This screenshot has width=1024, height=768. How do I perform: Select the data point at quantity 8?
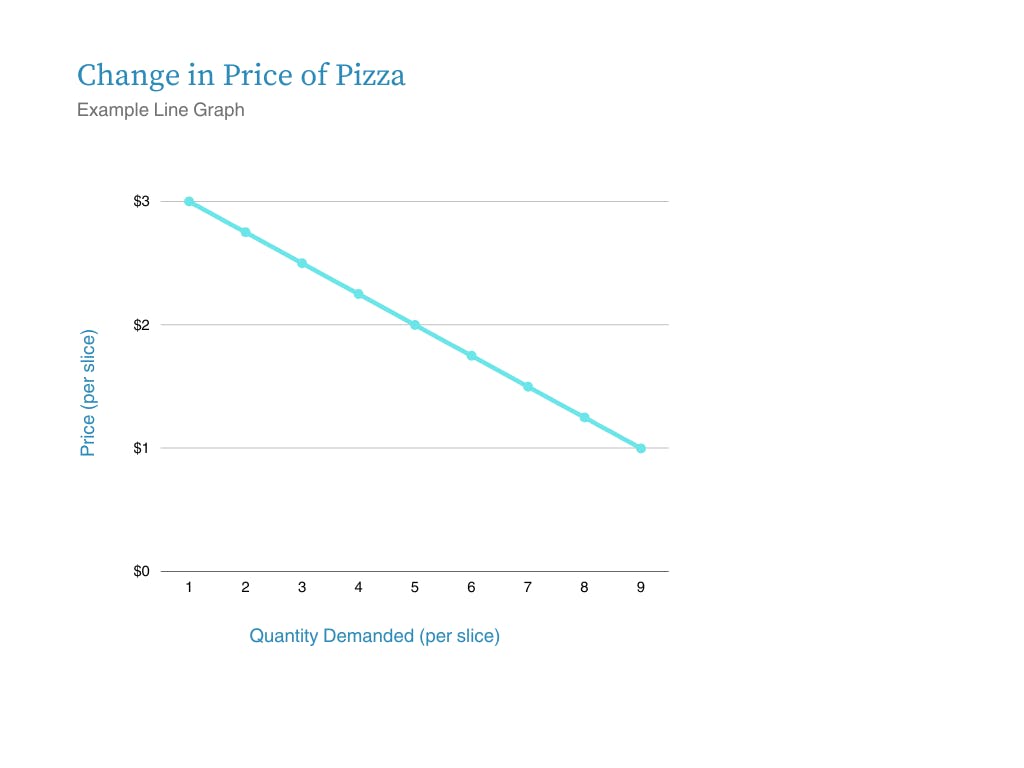pyautogui.click(x=584, y=417)
